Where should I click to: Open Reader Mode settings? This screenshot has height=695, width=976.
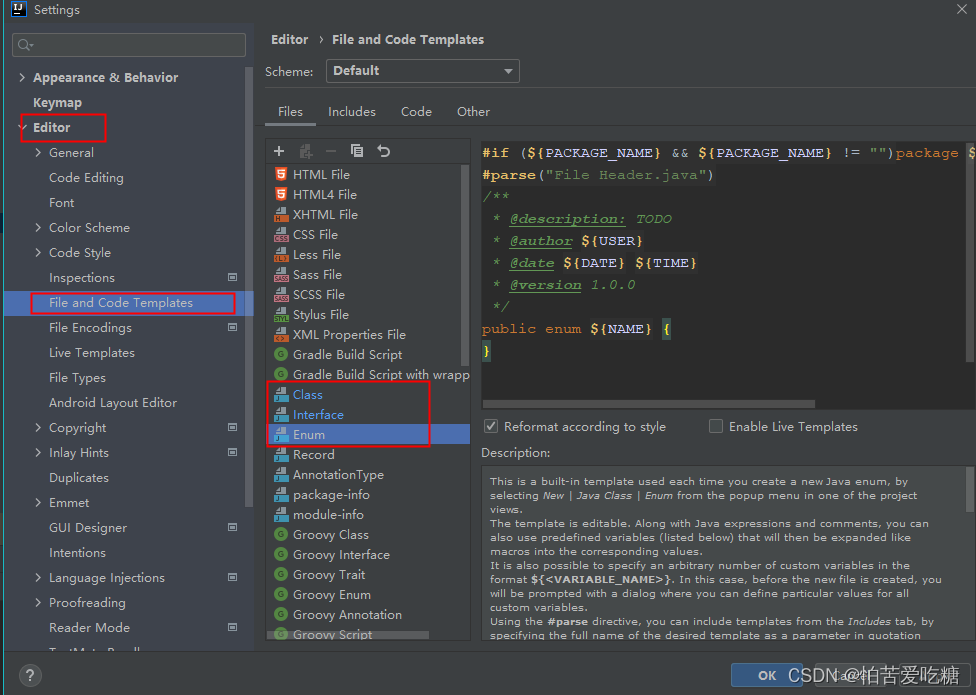point(89,628)
